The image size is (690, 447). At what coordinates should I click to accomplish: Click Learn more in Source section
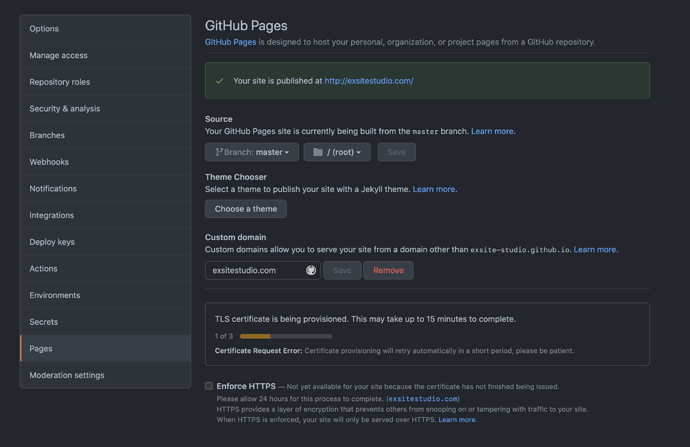click(x=492, y=131)
